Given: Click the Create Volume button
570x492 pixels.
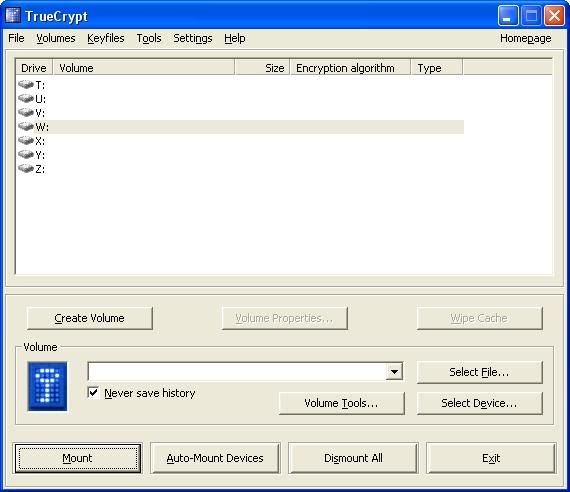Looking at the screenshot, I should 89,318.
